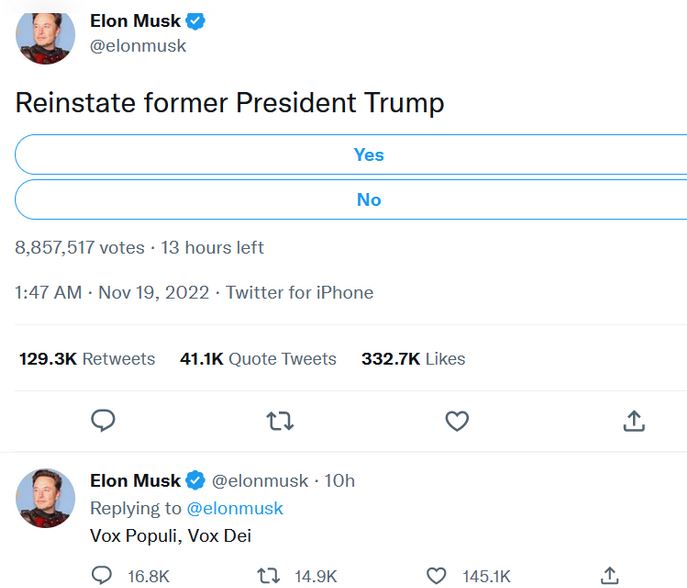View the 41.1K Quote Tweets
The height and width of the screenshot is (588, 687).
[x=258, y=359]
